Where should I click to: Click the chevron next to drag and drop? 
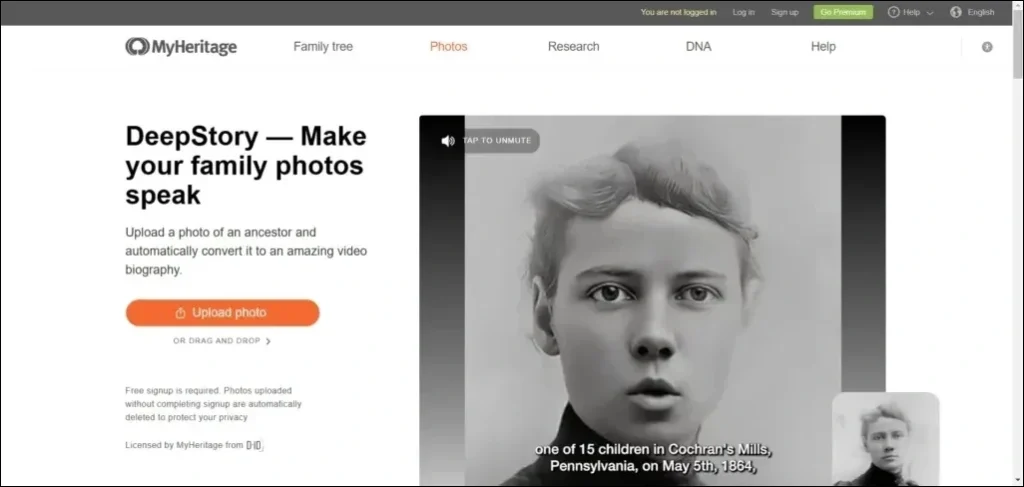click(268, 341)
